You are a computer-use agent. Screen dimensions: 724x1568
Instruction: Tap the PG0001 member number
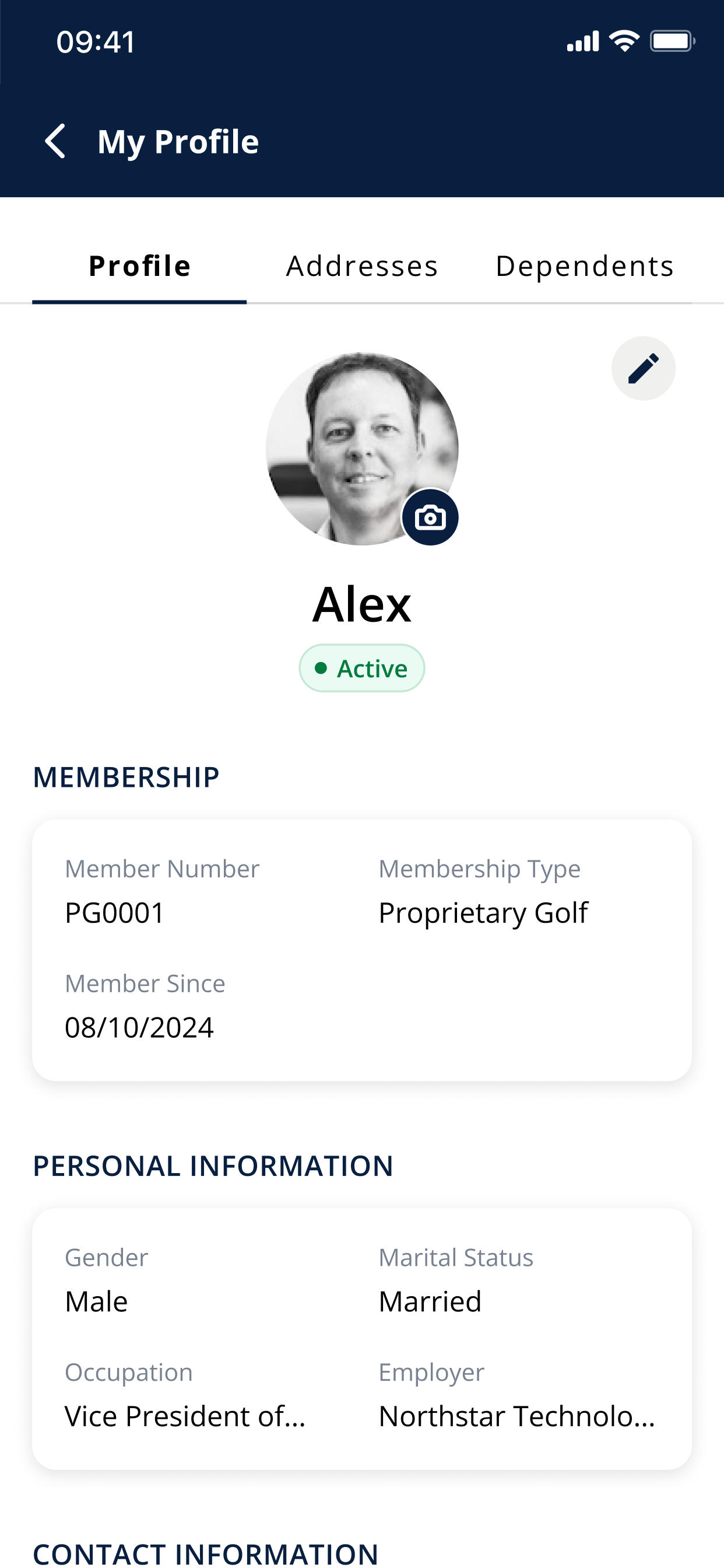tap(114, 913)
